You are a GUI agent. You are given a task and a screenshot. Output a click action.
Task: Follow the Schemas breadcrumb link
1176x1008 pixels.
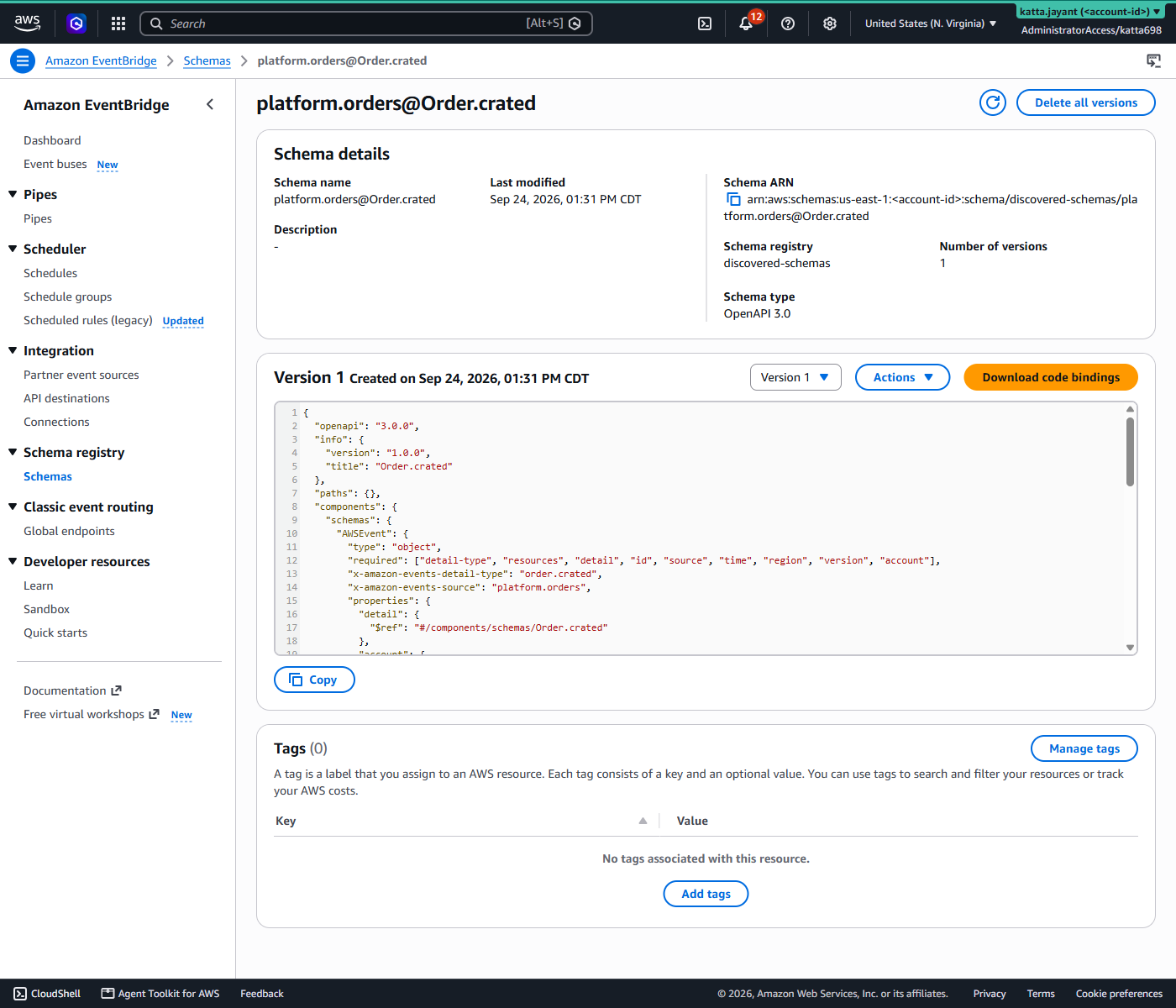pyautogui.click(x=207, y=60)
